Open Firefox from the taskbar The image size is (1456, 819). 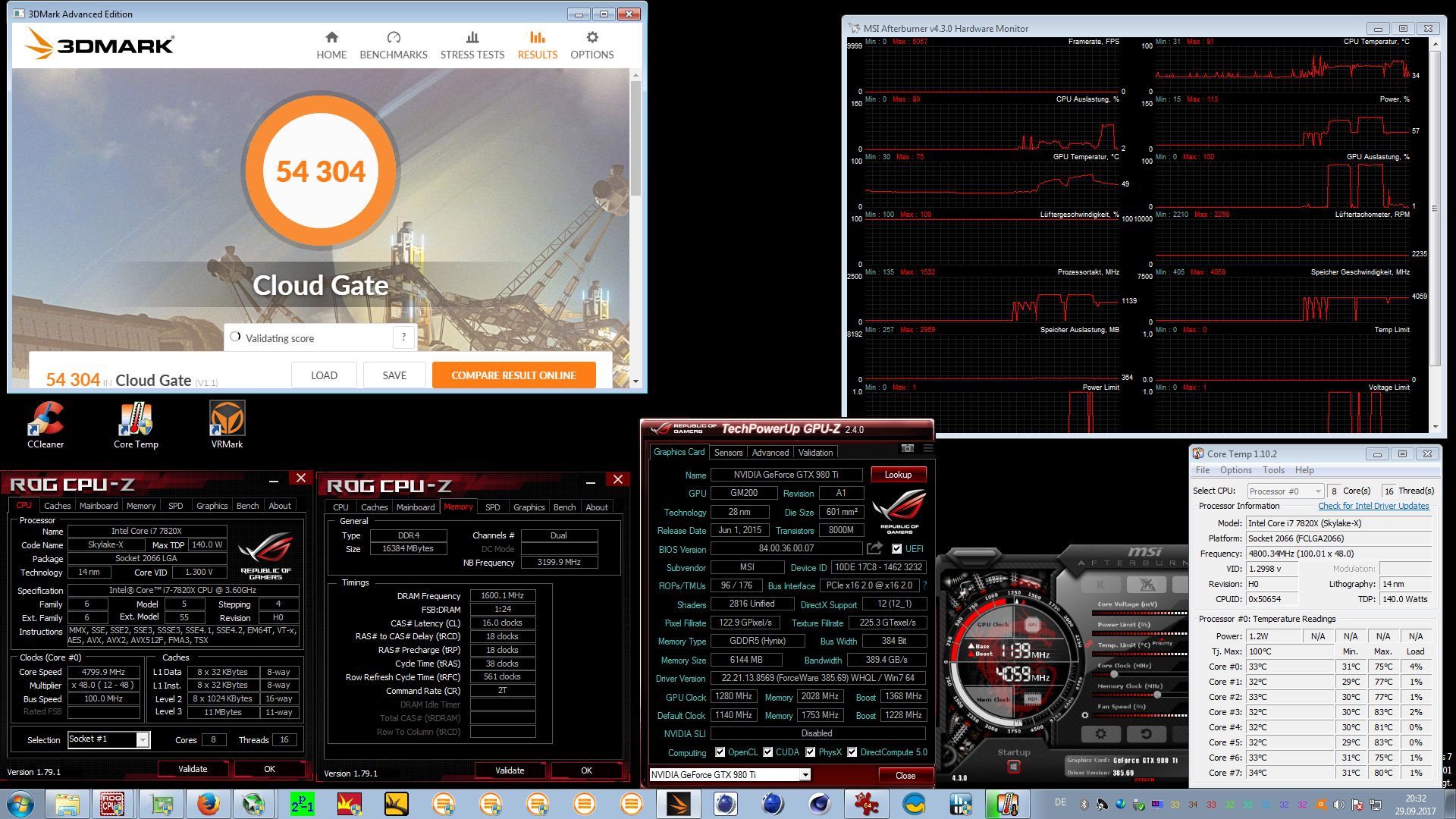pyautogui.click(x=207, y=804)
